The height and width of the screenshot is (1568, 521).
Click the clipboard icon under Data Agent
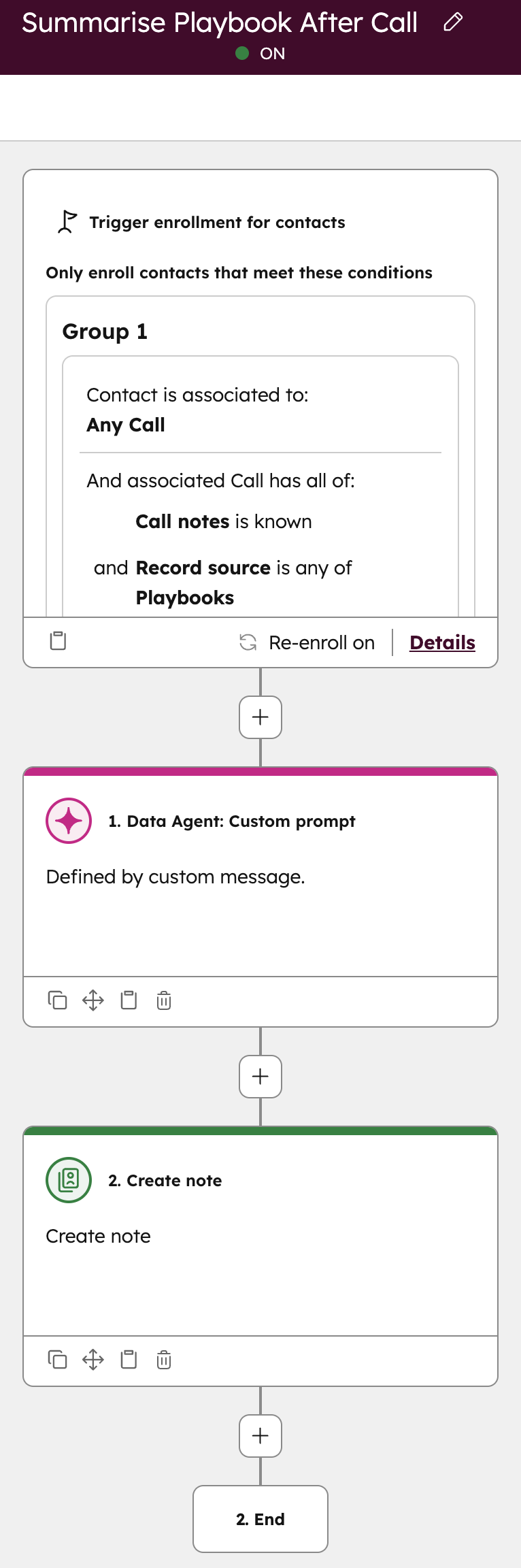pos(129,1000)
